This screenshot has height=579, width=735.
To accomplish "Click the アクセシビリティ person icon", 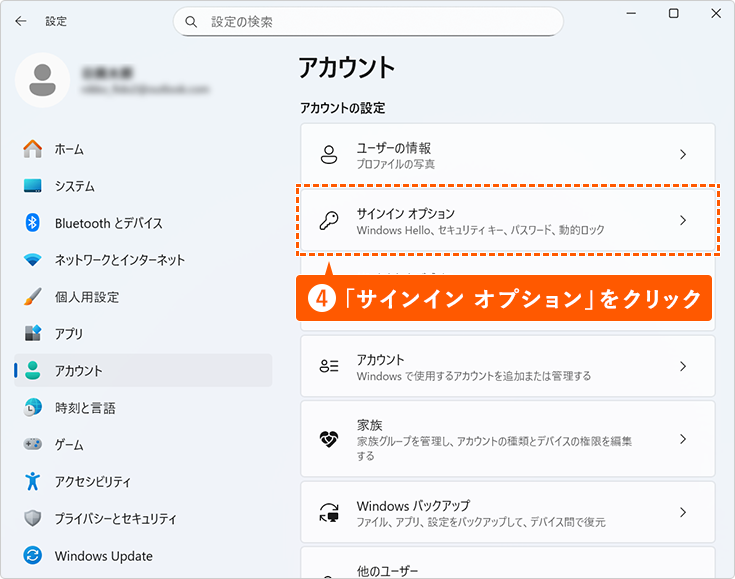I will click(33, 481).
